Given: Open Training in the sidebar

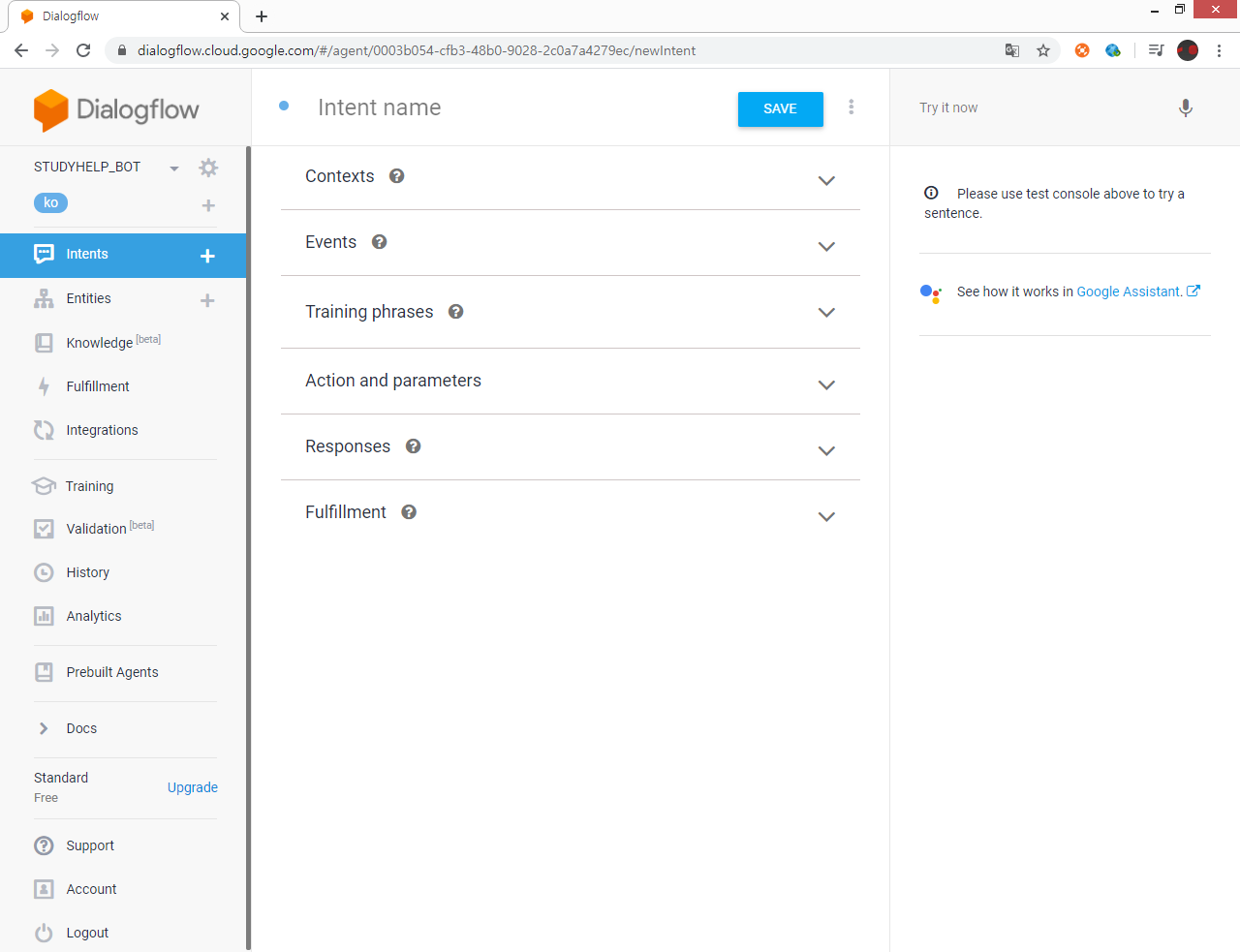Looking at the screenshot, I should 89,486.
